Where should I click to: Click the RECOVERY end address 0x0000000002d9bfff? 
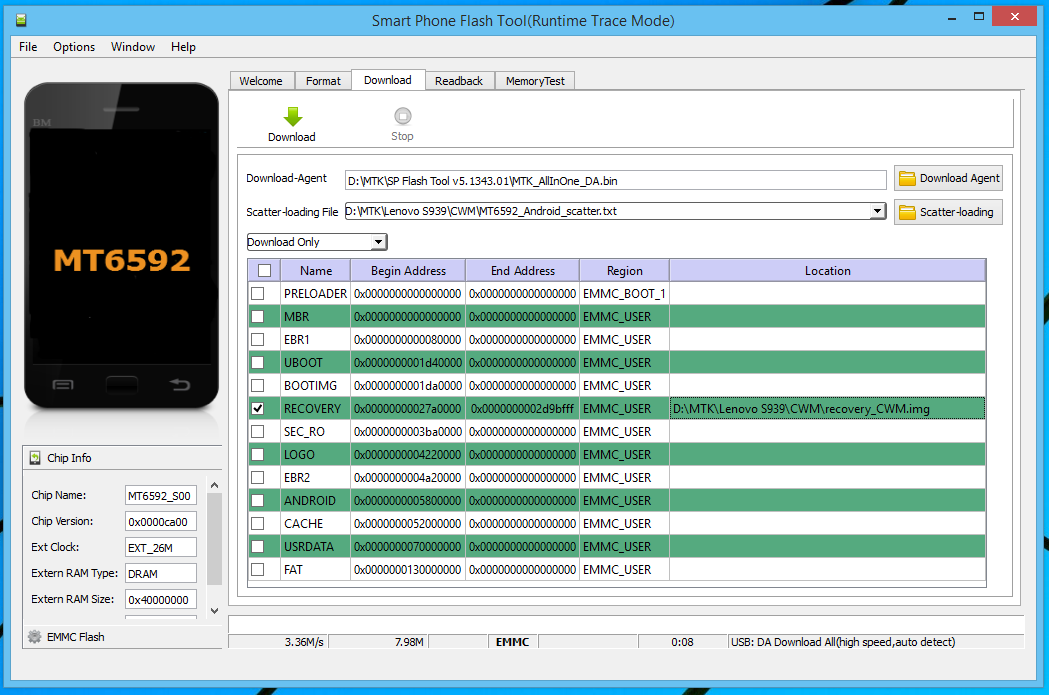click(x=522, y=409)
